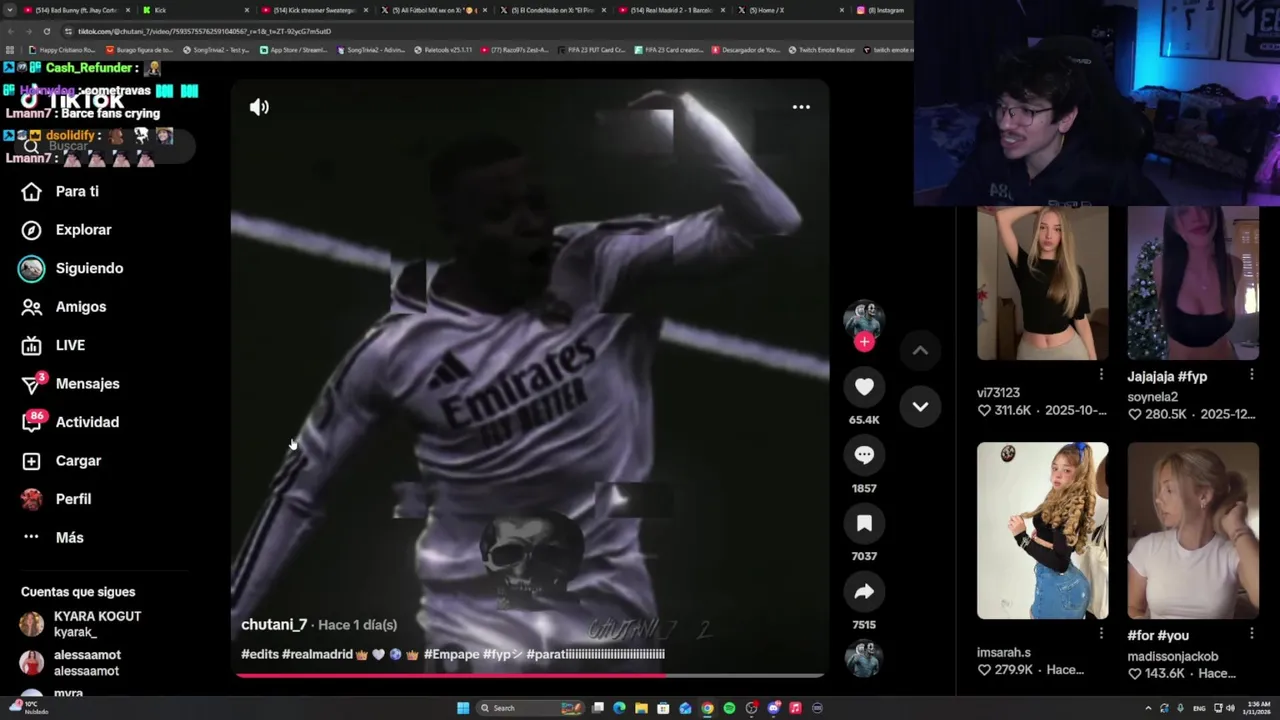The image size is (1280, 720).
Task: Go to next video with down arrow
Action: coord(920,407)
